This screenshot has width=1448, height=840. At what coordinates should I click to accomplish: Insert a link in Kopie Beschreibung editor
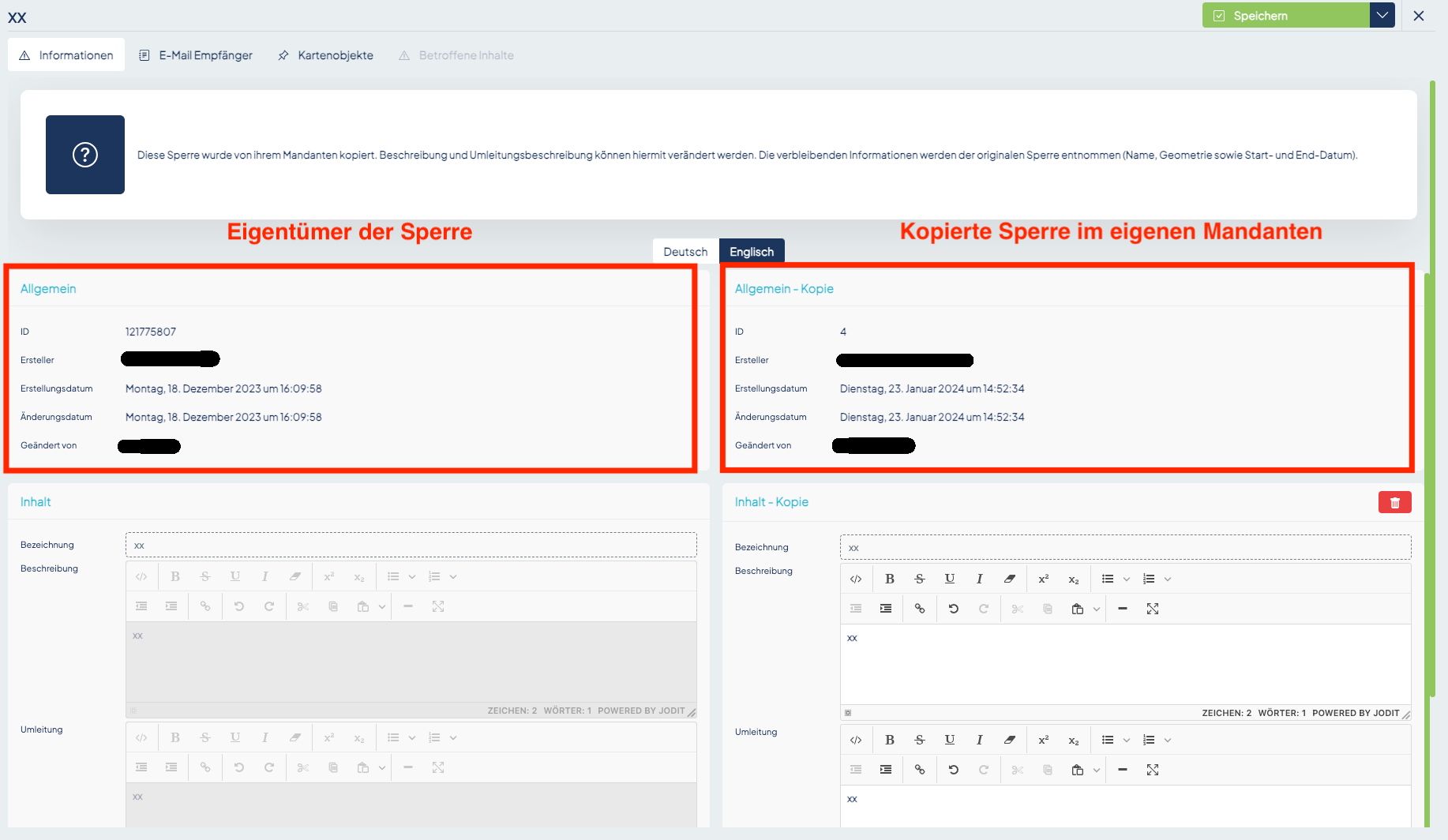[x=920, y=609]
